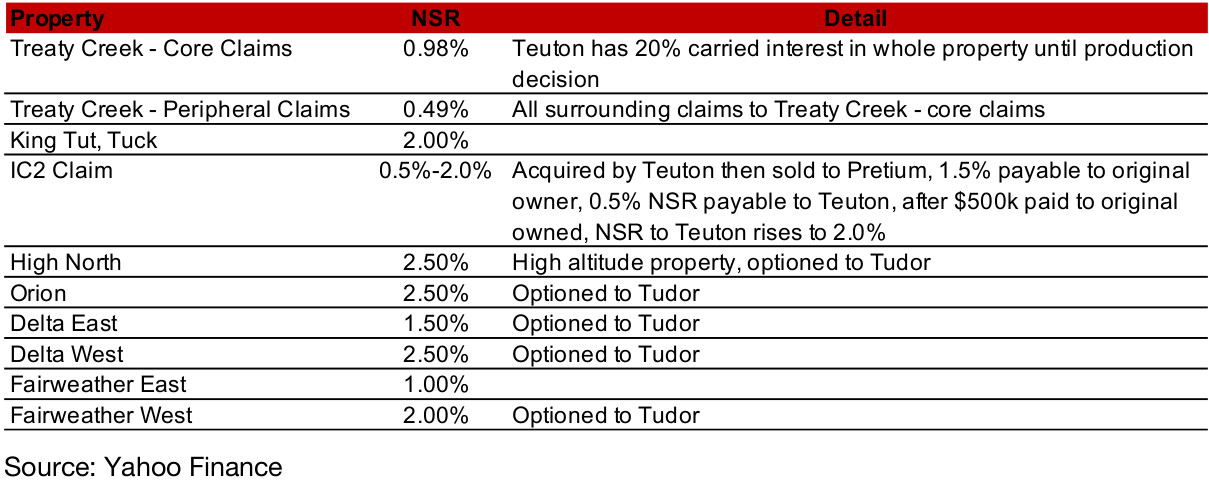Select the Orion property cell
The width and height of the screenshot is (1209, 483).
point(38,293)
